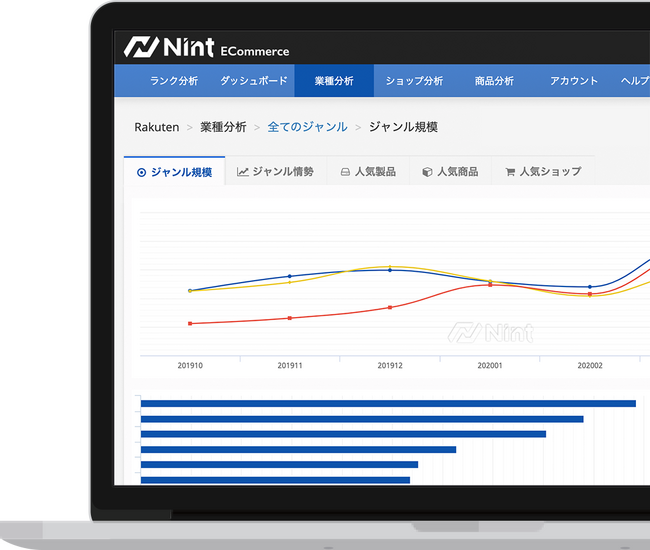Click the Rakuten breadcrumb
Image resolution: width=650 pixels, height=550 pixels.
pyautogui.click(x=157, y=127)
